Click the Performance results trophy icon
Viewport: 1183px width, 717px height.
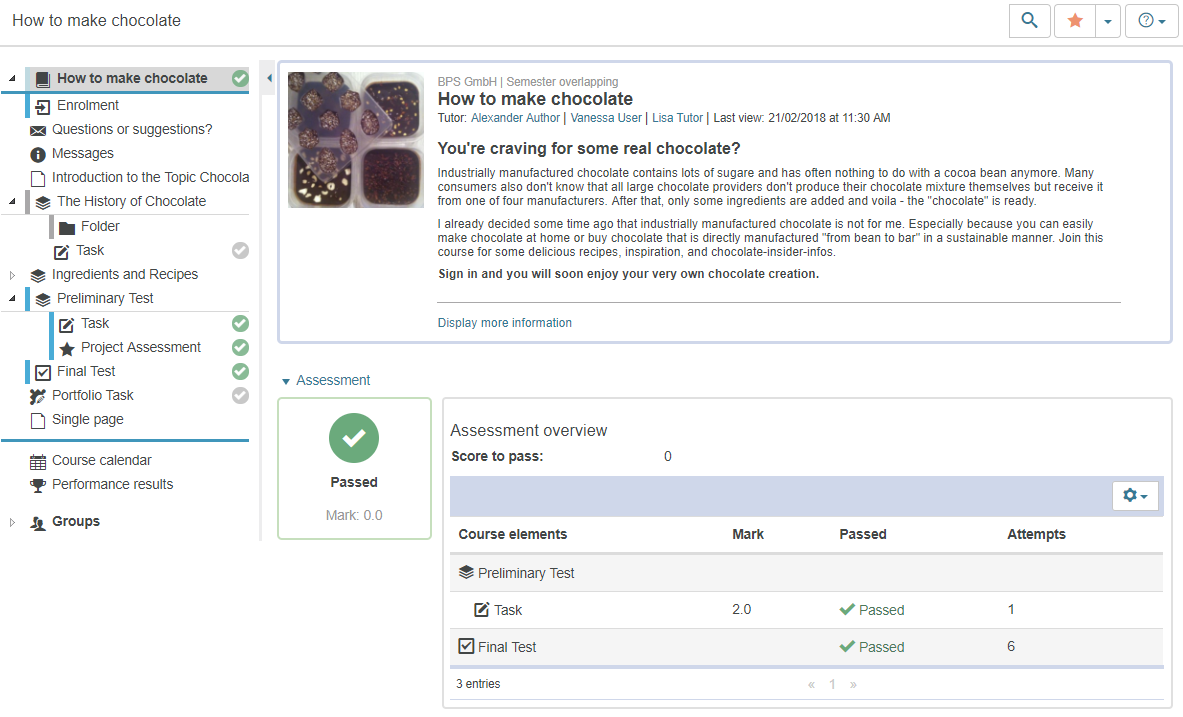pyautogui.click(x=38, y=485)
